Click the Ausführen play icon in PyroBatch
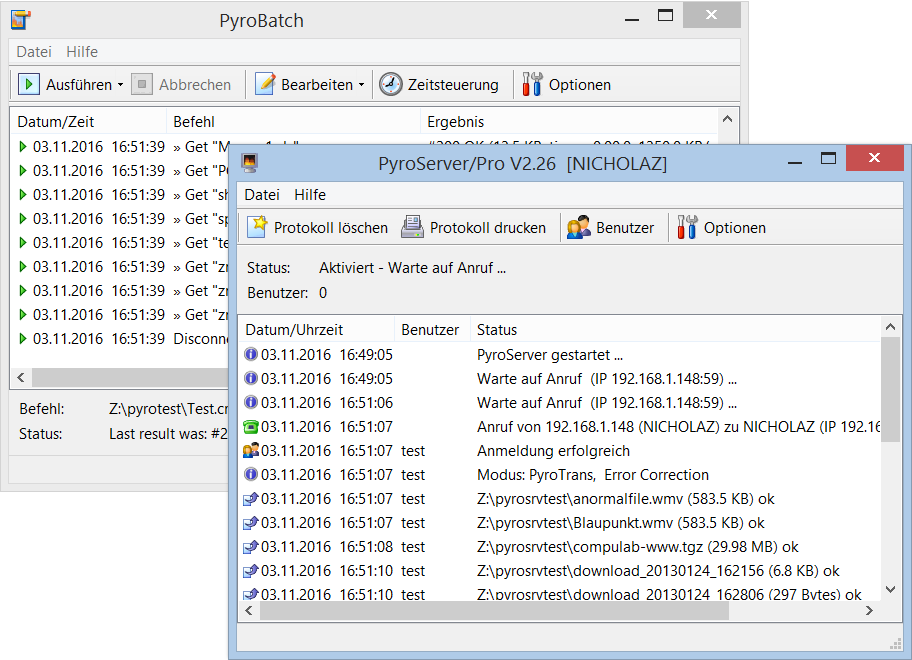This screenshot has width=912, height=660. pyautogui.click(x=28, y=84)
